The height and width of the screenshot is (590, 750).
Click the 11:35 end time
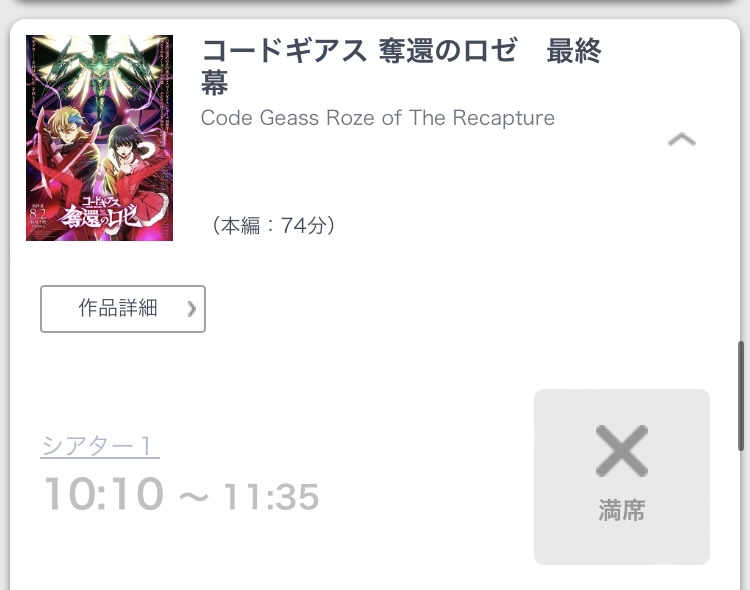click(x=271, y=496)
